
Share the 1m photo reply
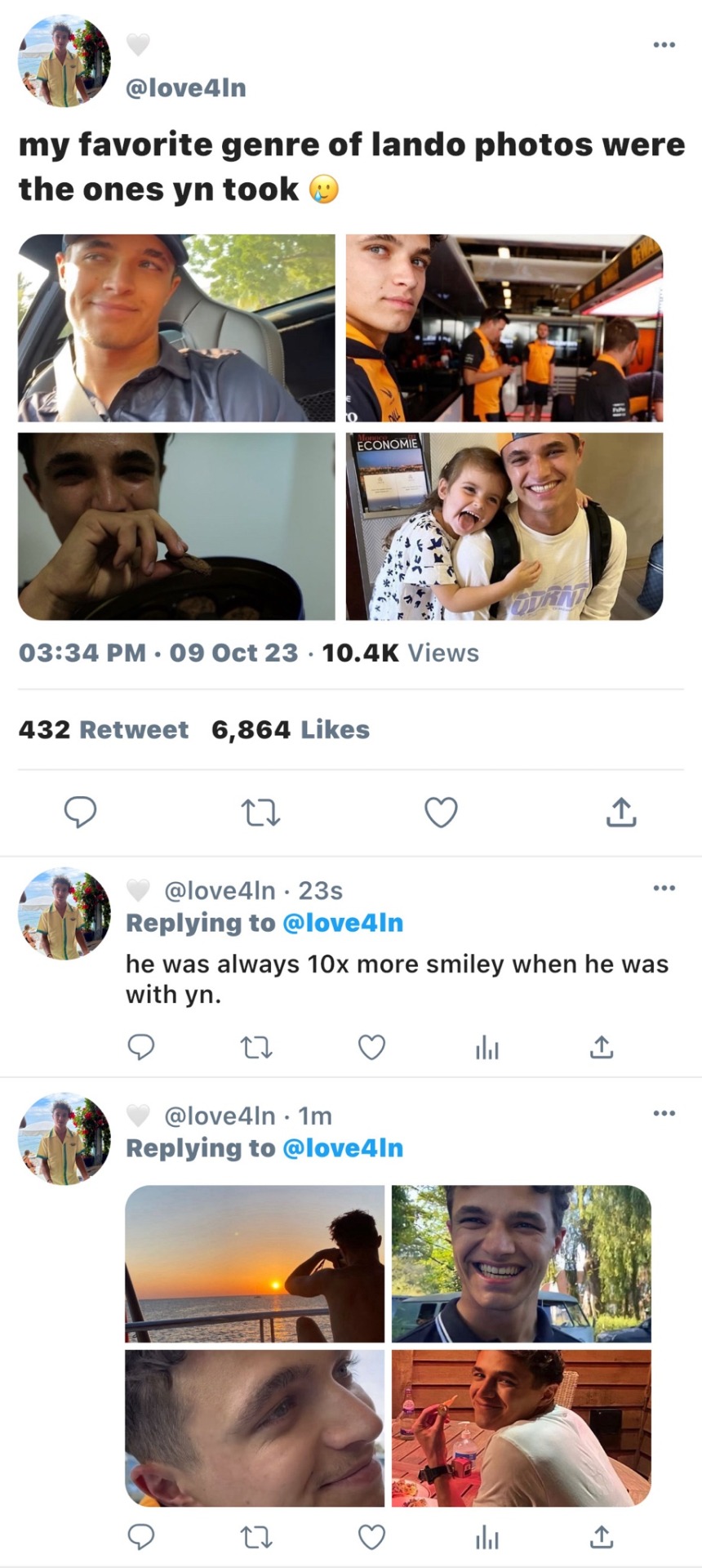[602, 1537]
